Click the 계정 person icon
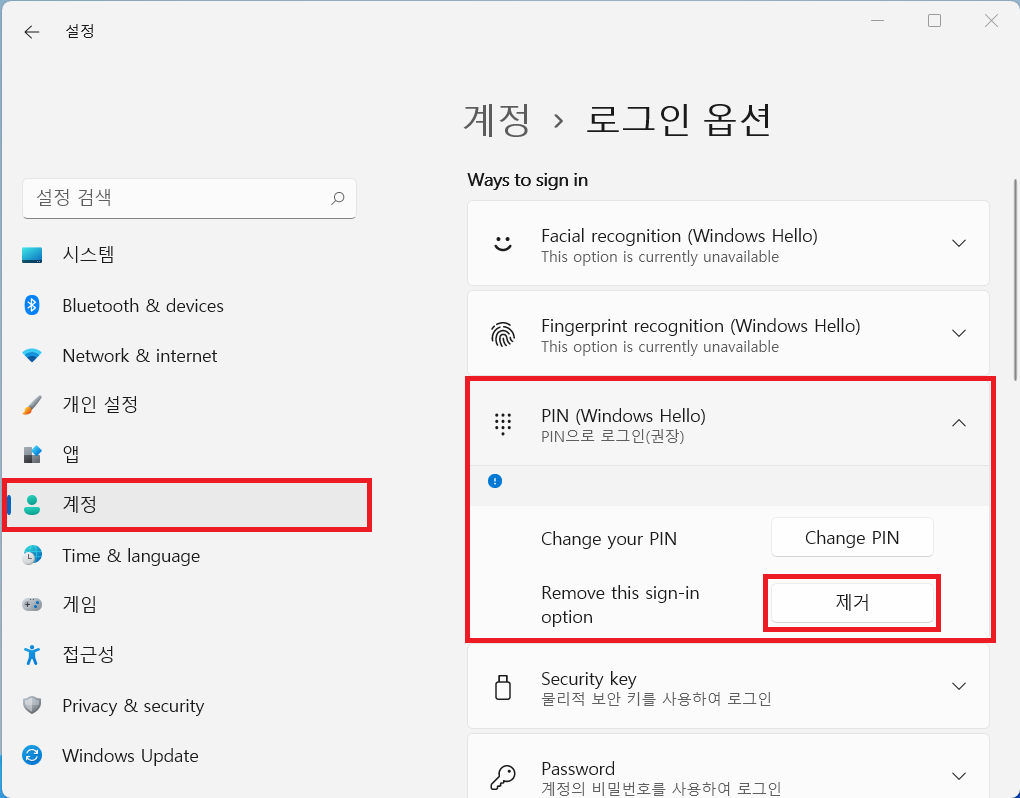 pos(32,504)
